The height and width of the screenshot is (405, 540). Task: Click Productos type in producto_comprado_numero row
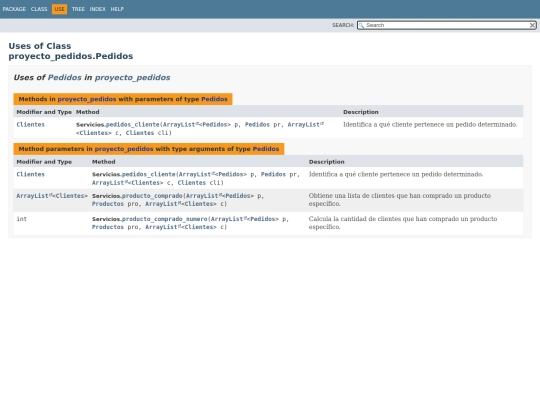(x=108, y=227)
